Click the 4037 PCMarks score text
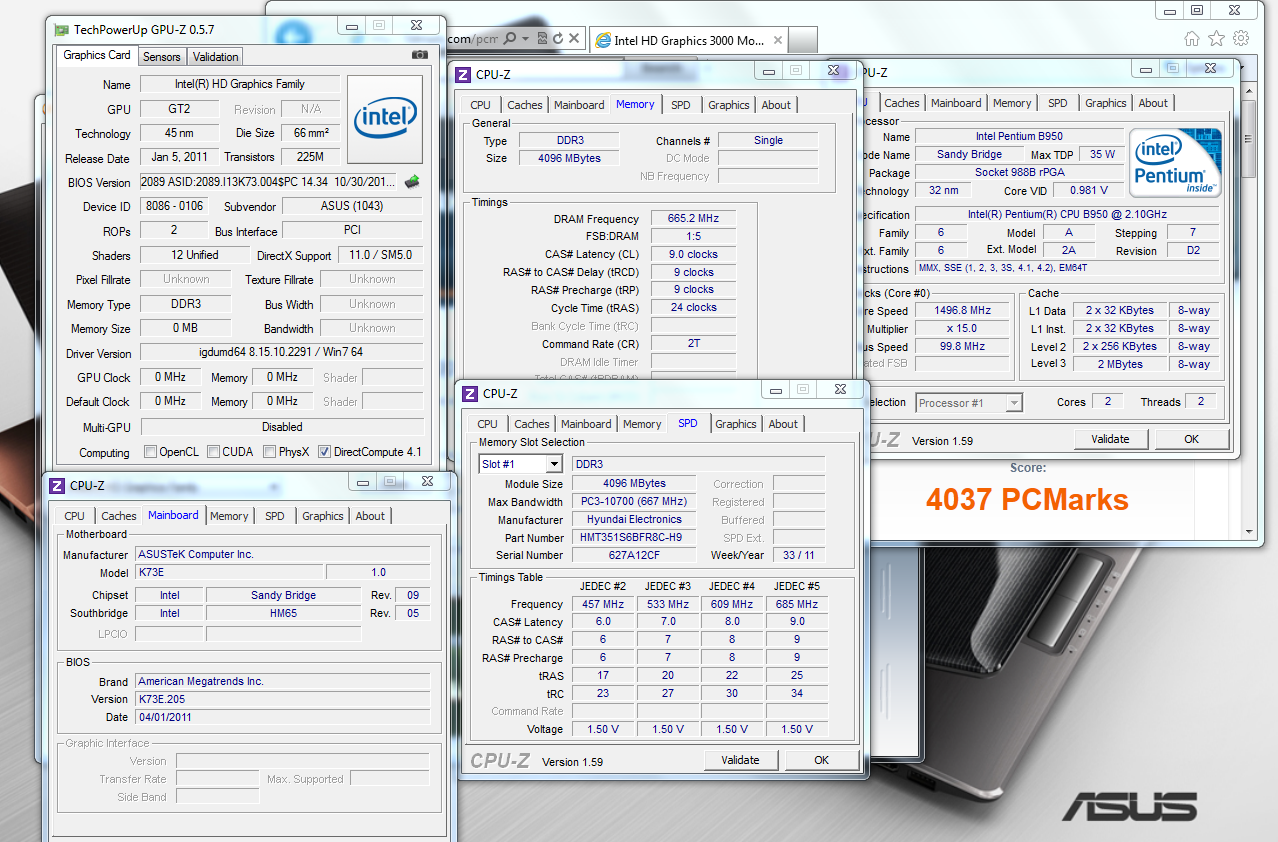 [x=1027, y=499]
